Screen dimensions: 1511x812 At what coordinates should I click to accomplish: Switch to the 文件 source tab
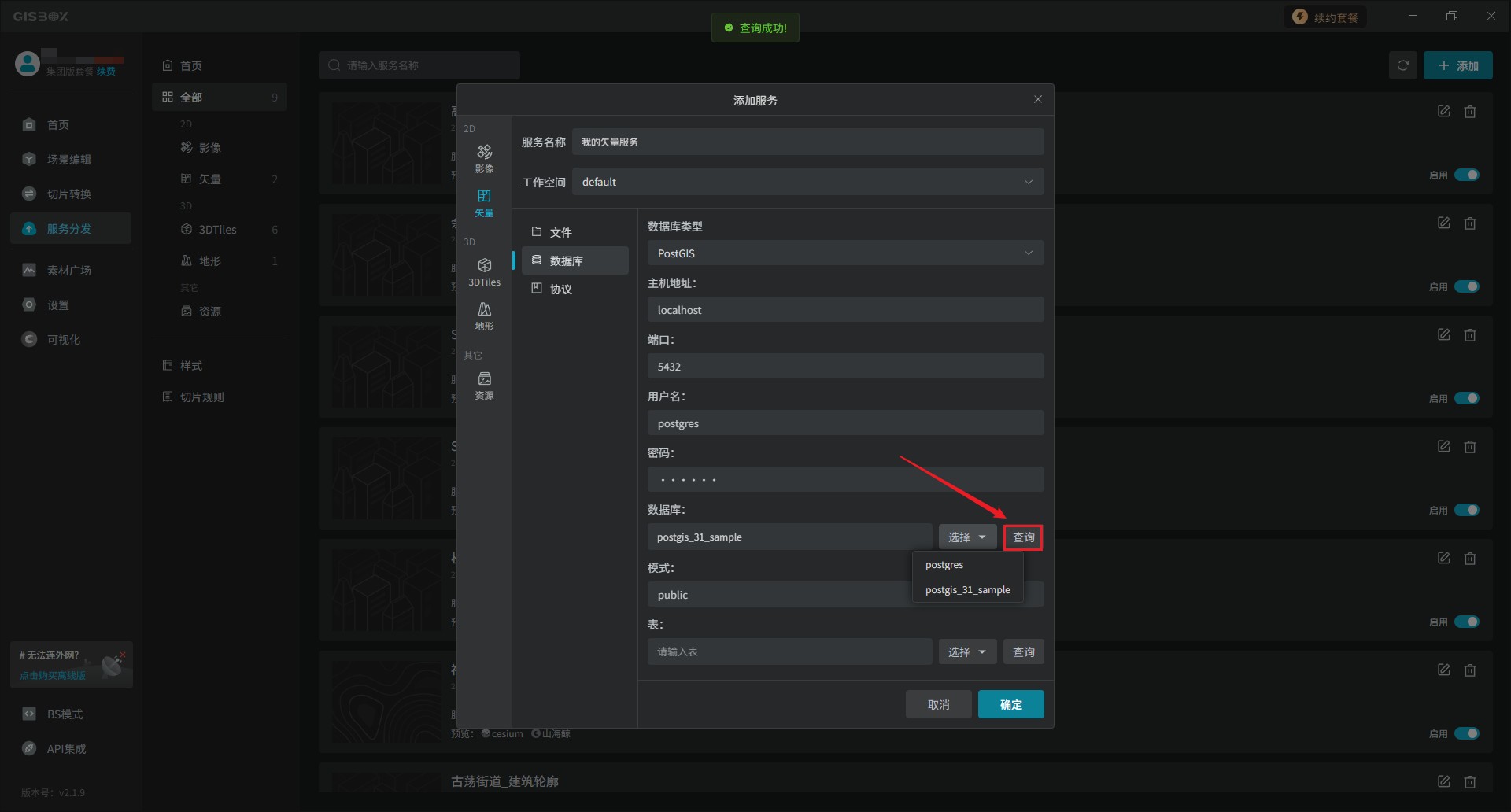point(560,232)
